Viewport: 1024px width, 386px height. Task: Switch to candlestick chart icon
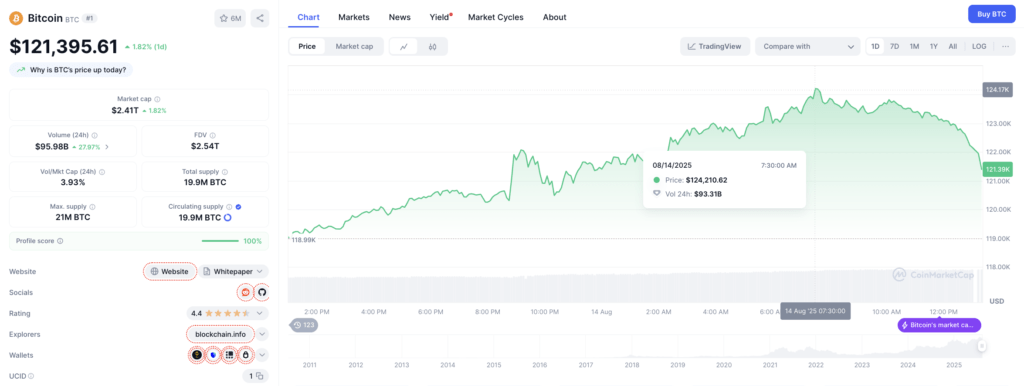pos(432,46)
